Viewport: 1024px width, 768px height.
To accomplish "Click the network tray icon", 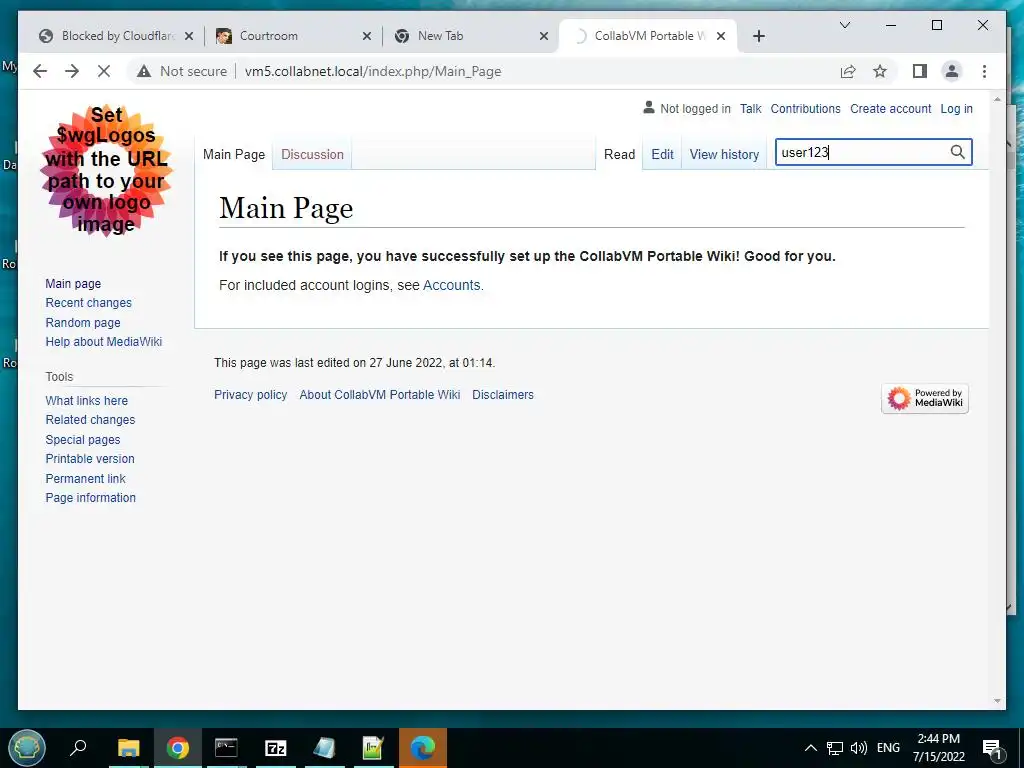I will (x=835, y=748).
